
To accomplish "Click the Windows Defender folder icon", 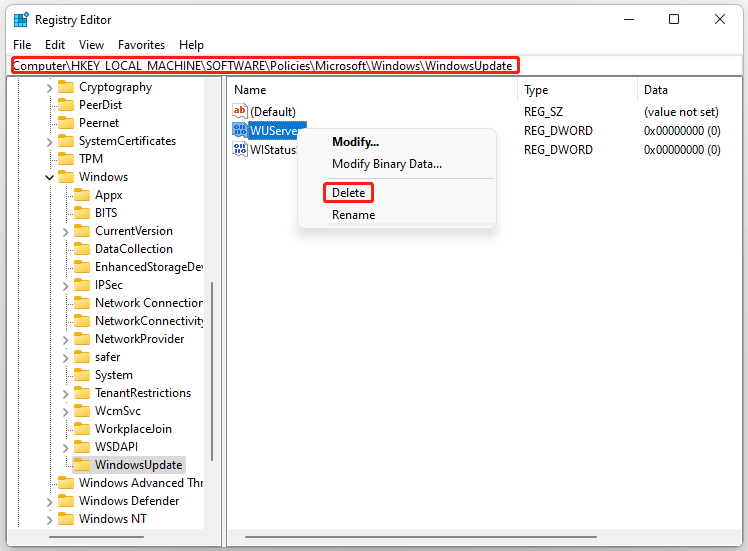I will pos(66,501).
